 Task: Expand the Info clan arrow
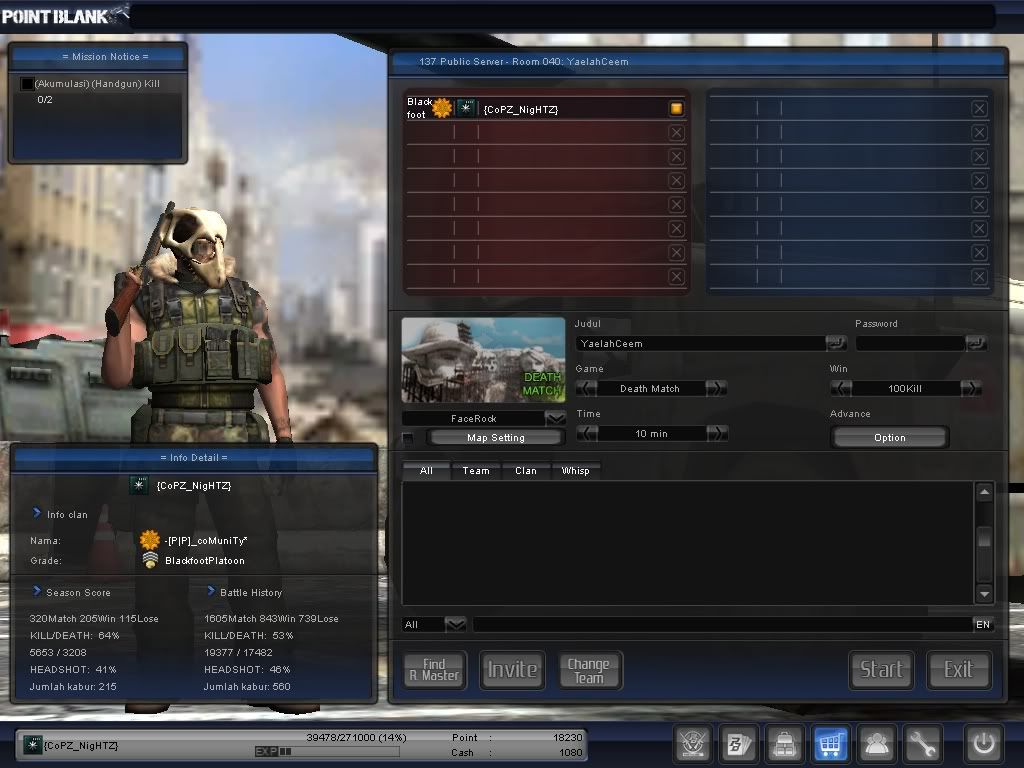[x=37, y=513]
